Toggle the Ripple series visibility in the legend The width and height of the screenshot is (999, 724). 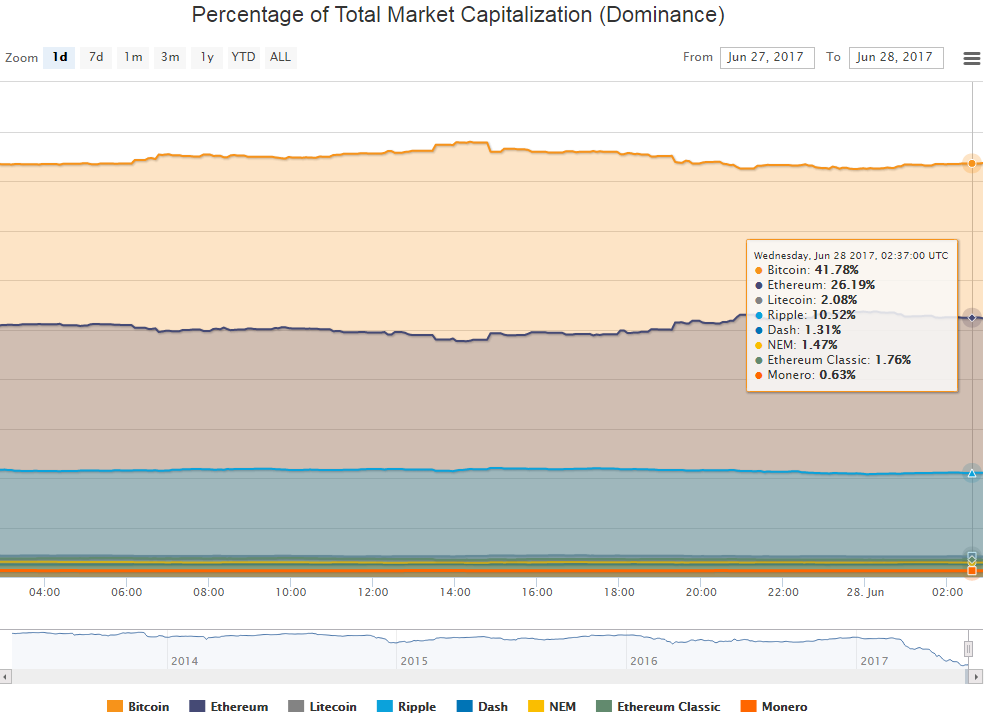(x=406, y=707)
